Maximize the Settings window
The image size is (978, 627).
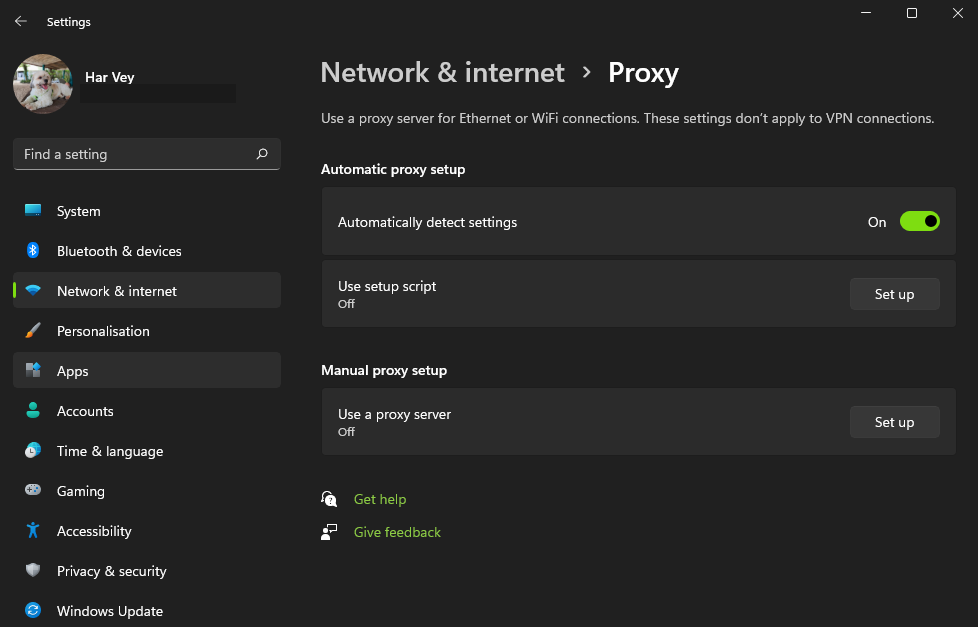pyautogui.click(x=912, y=13)
